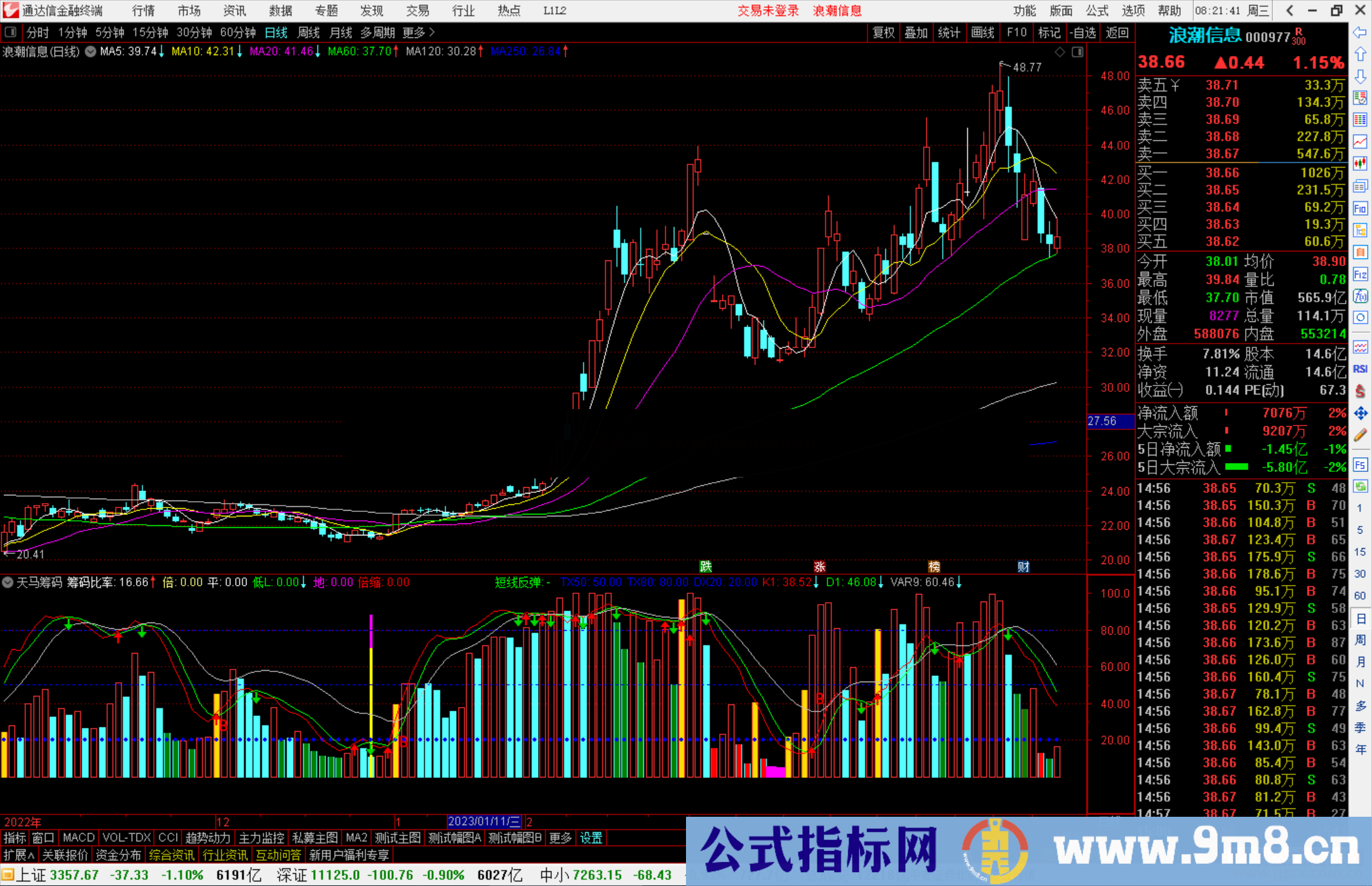Open the 市场 menu
The height and width of the screenshot is (886, 1372).
[189, 11]
